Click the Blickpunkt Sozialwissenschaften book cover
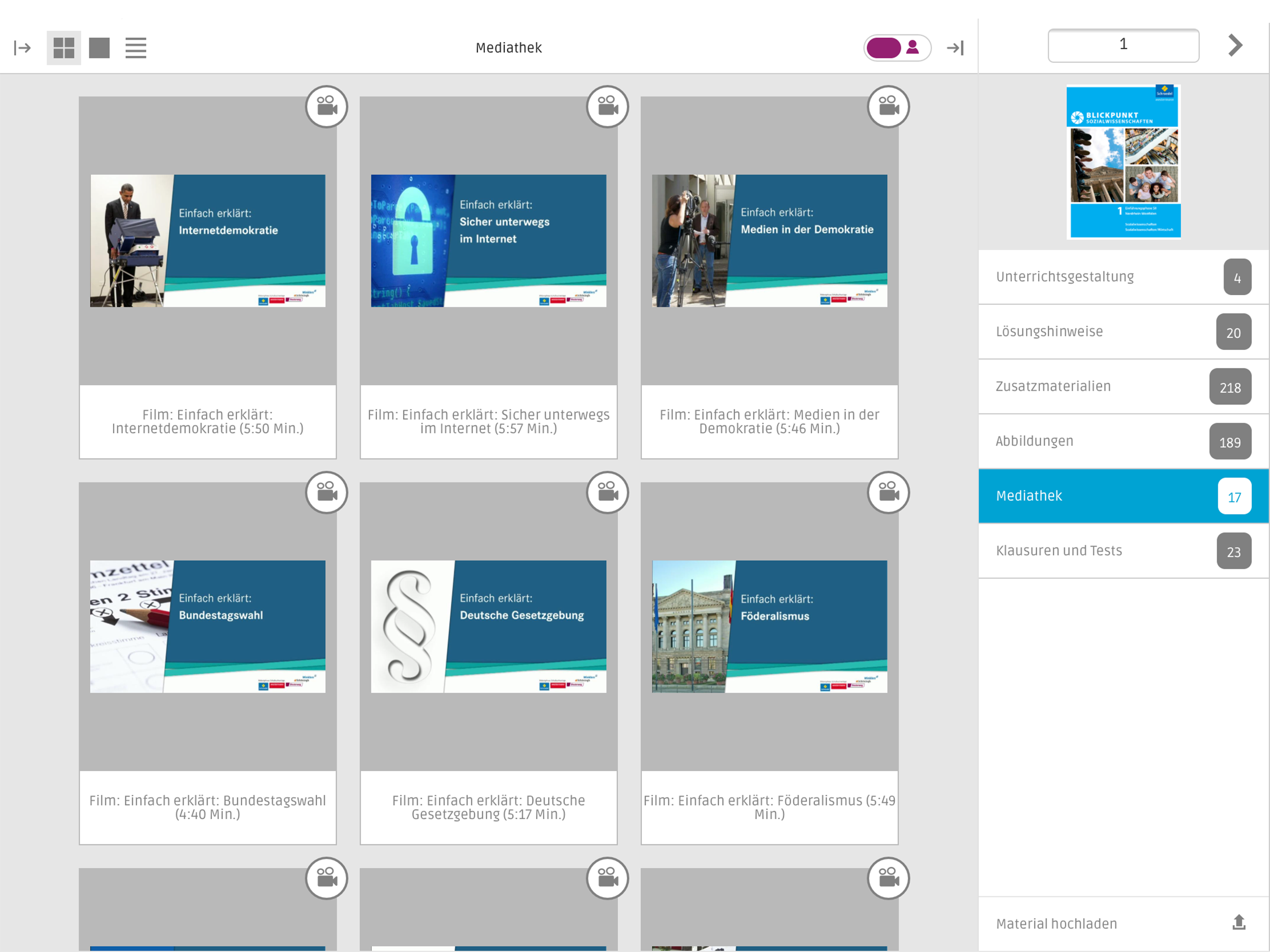1270x952 pixels. (x=1123, y=162)
